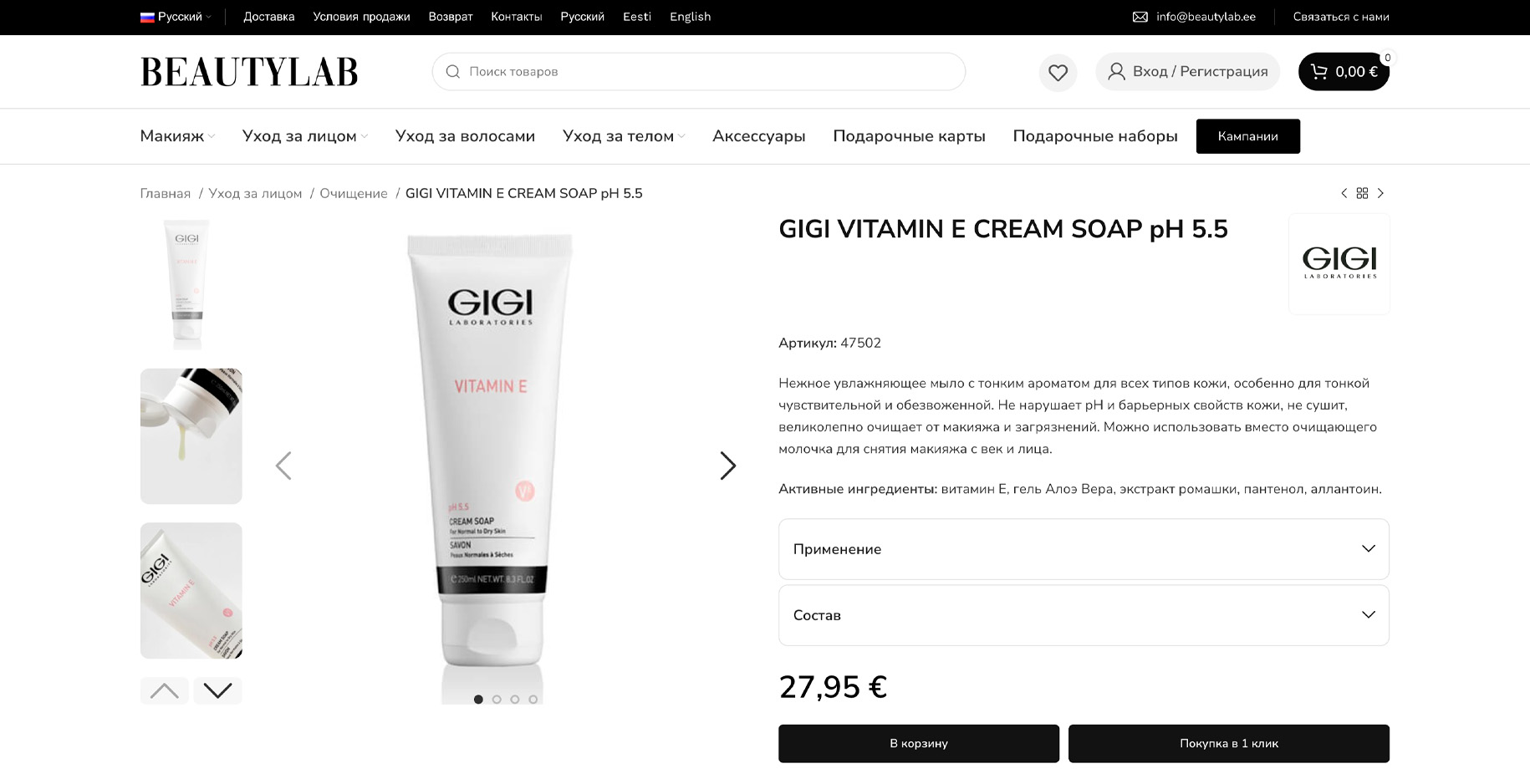Open the product grid view icon

(x=1362, y=193)
